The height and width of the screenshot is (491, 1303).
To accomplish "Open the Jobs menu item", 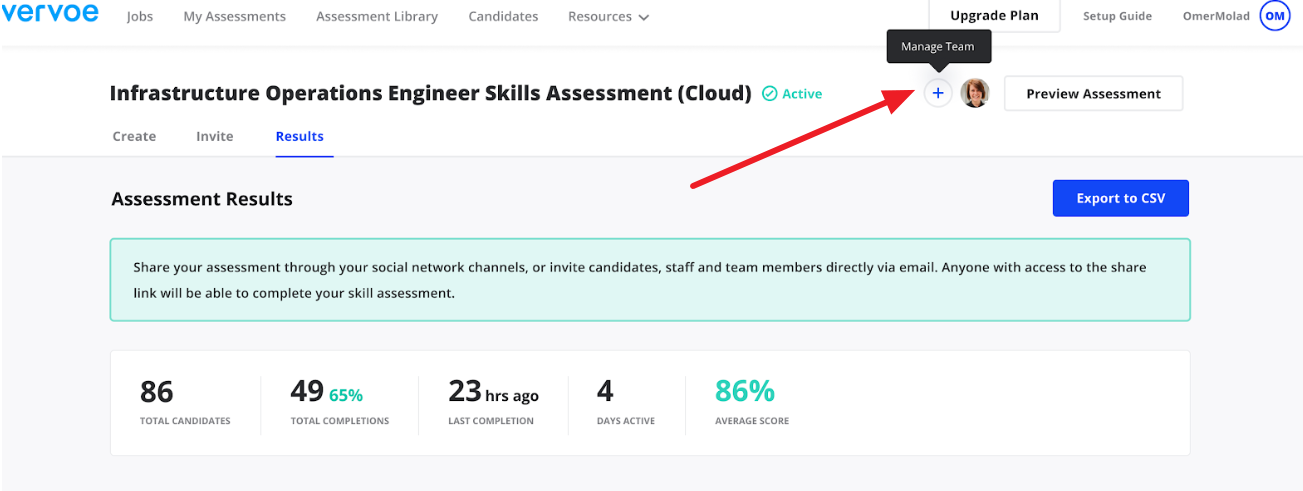I will click(140, 17).
